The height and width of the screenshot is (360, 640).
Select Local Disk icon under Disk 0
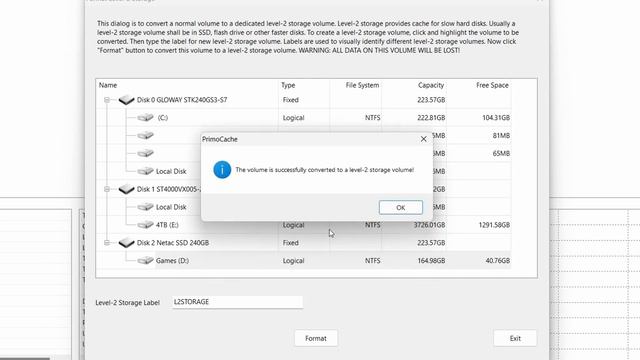[145, 171]
